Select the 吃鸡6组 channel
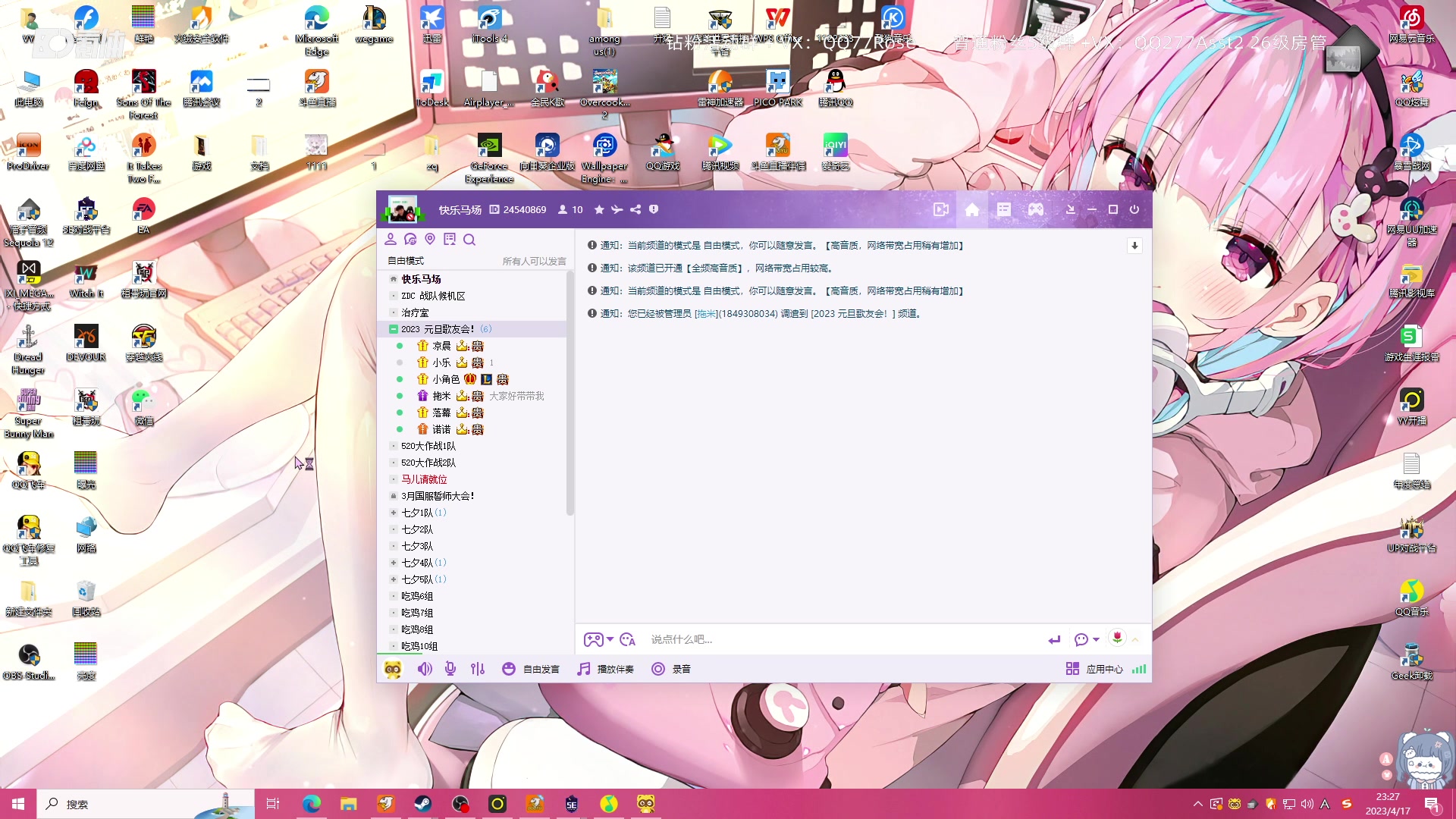 (417, 596)
